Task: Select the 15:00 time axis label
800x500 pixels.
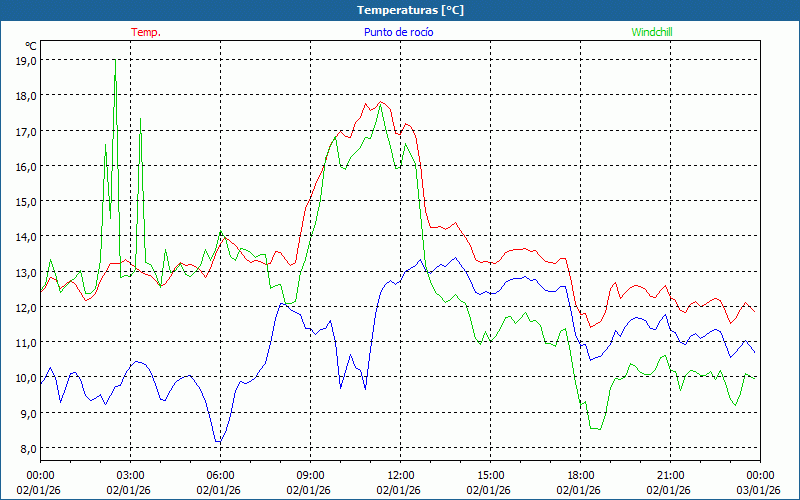Action: (490, 475)
